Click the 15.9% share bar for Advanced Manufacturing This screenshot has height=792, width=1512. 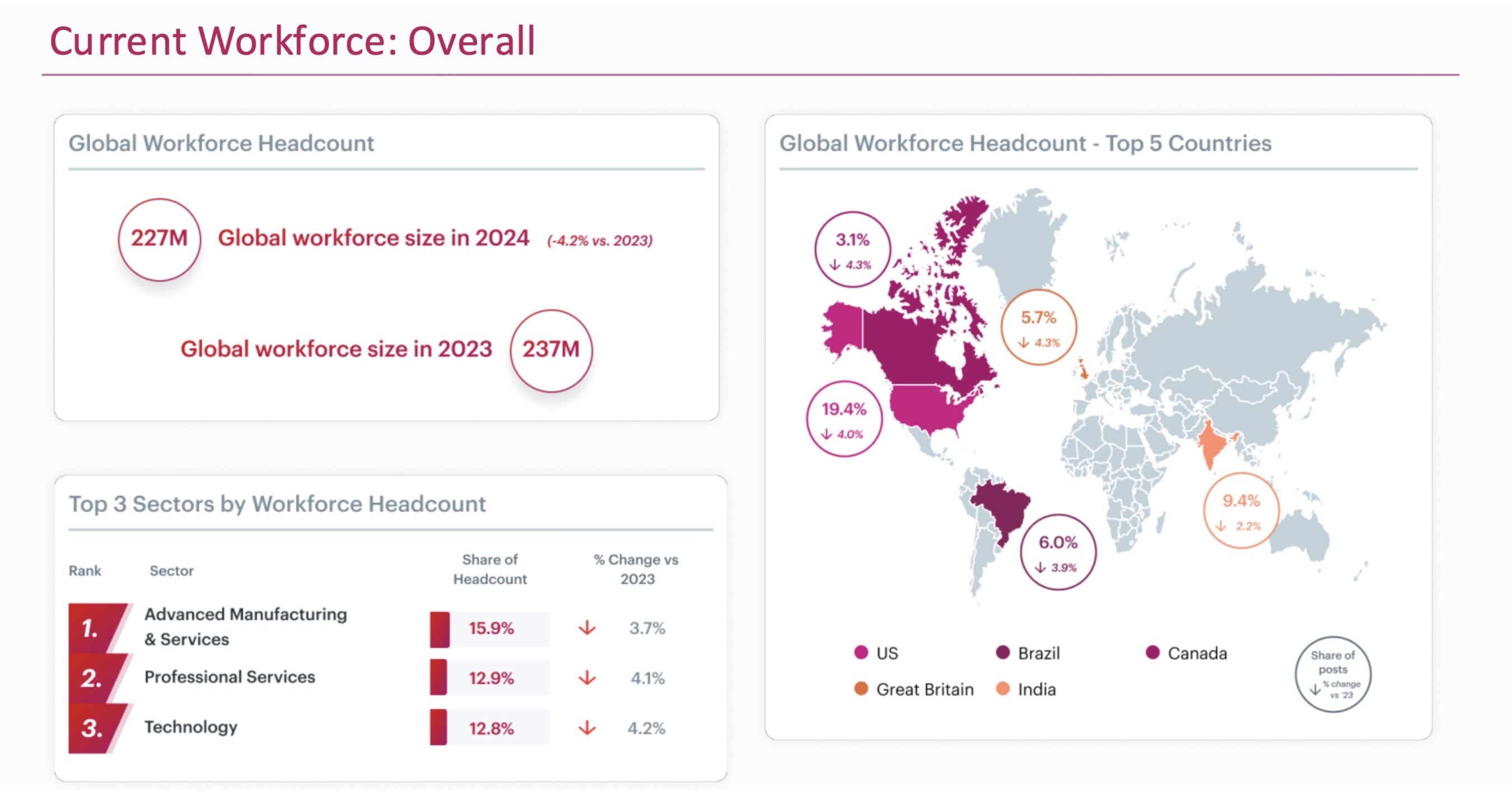[x=491, y=628]
